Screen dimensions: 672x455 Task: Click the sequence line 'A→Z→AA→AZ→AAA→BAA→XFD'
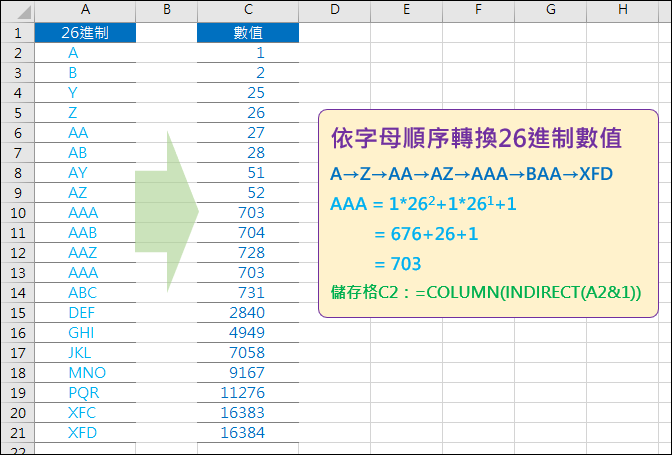[x=471, y=174]
